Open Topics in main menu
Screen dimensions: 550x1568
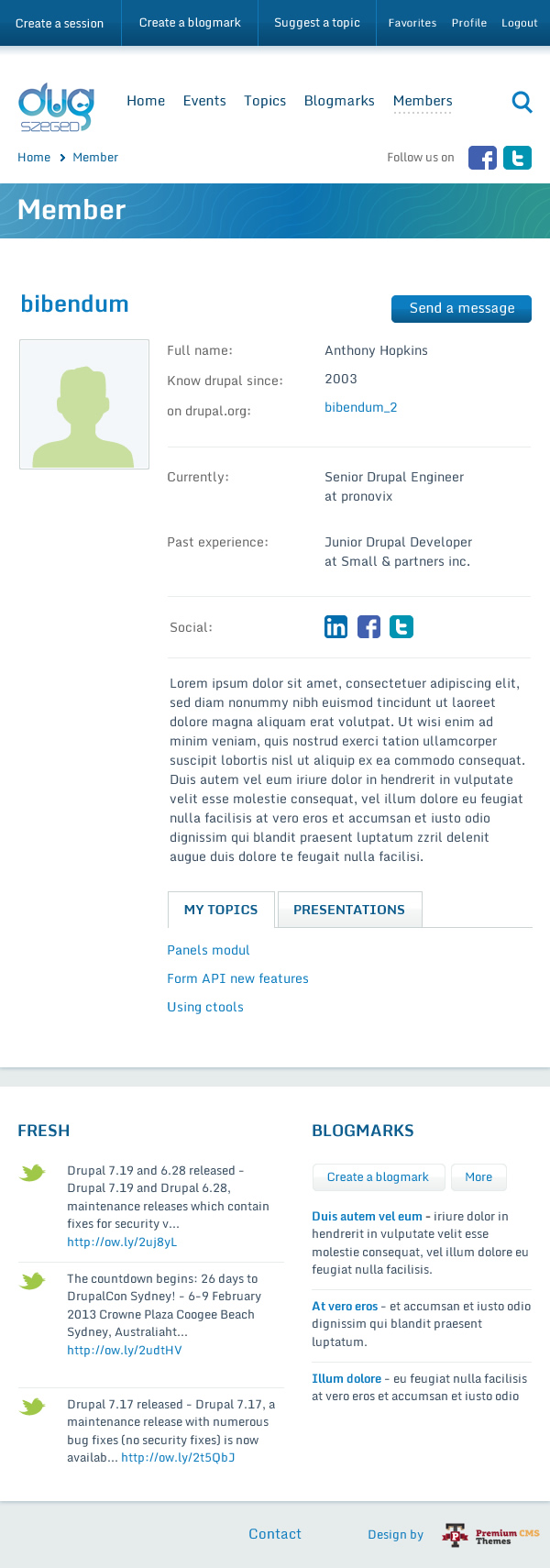[x=265, y=101]
